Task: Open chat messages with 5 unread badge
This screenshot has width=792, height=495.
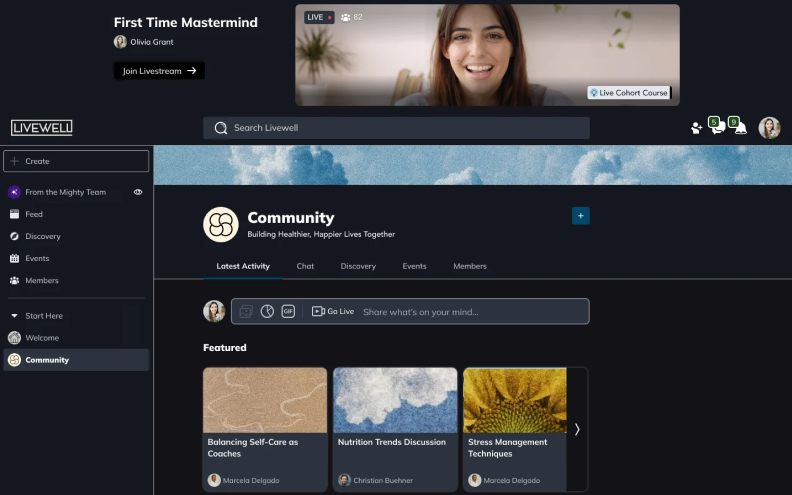Action: (x=717, y=128)
